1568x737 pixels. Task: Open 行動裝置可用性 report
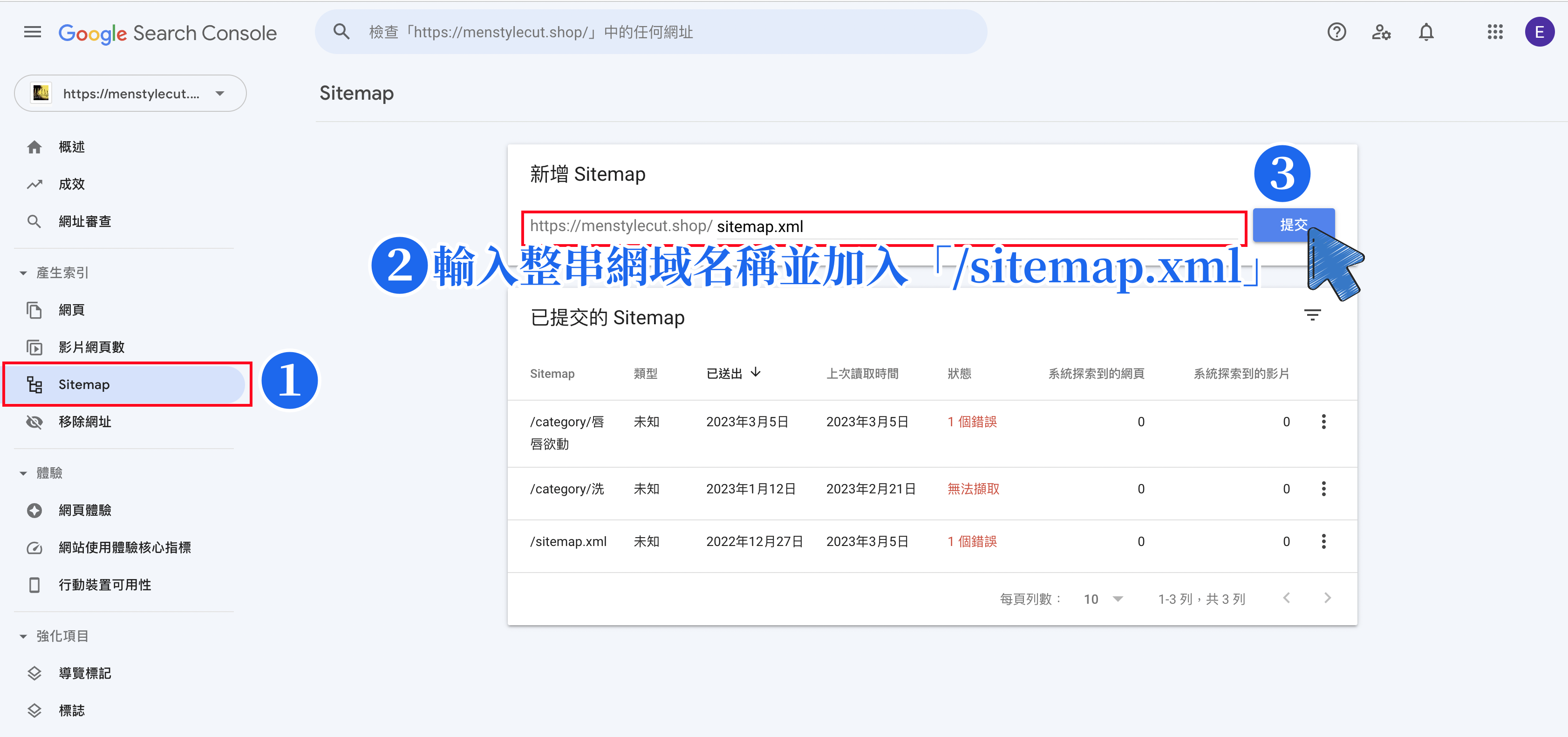point(105,585)
